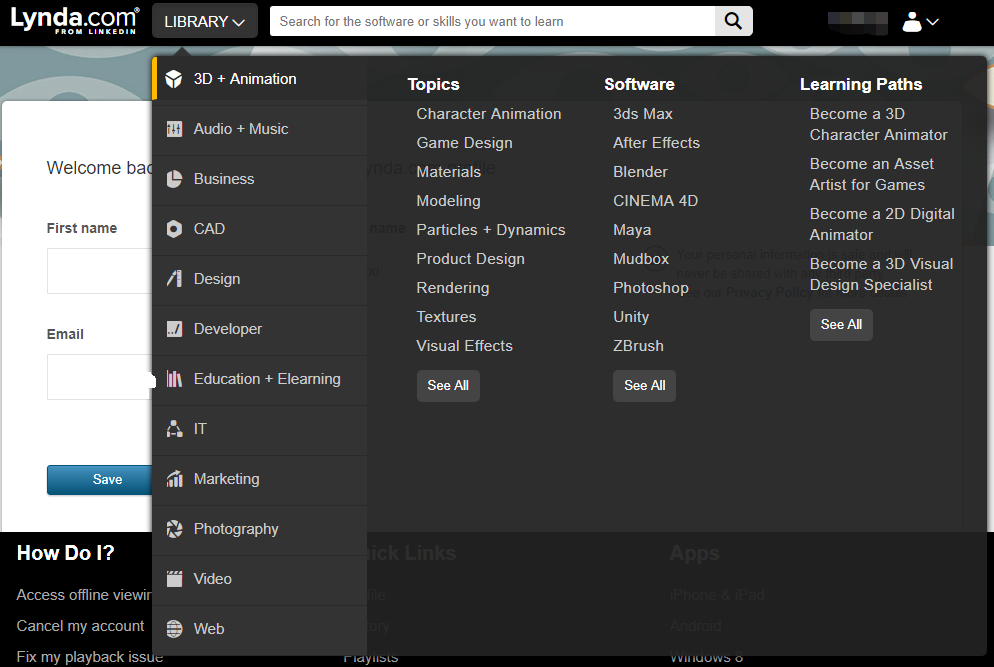This screenshot has width=994, height=667.
Task: Open the Unity software link
Action: [x=631, y=317]
